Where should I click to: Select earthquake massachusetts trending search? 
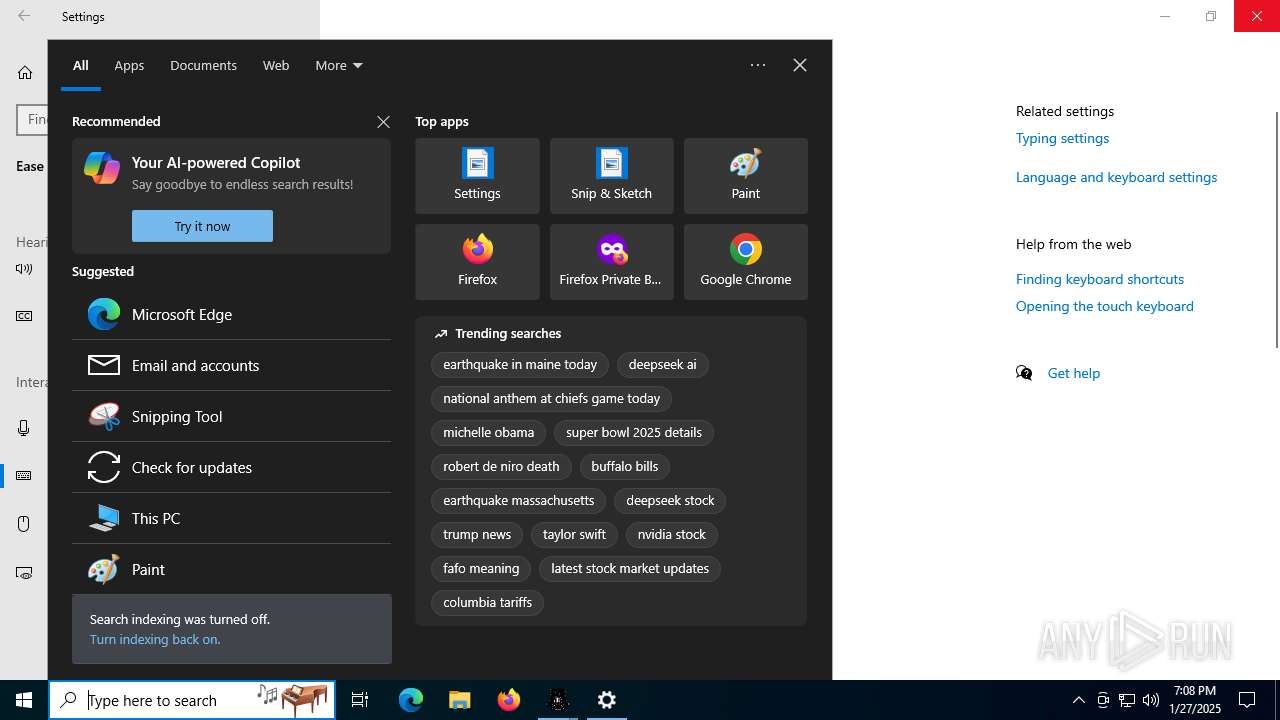[519, 501]
